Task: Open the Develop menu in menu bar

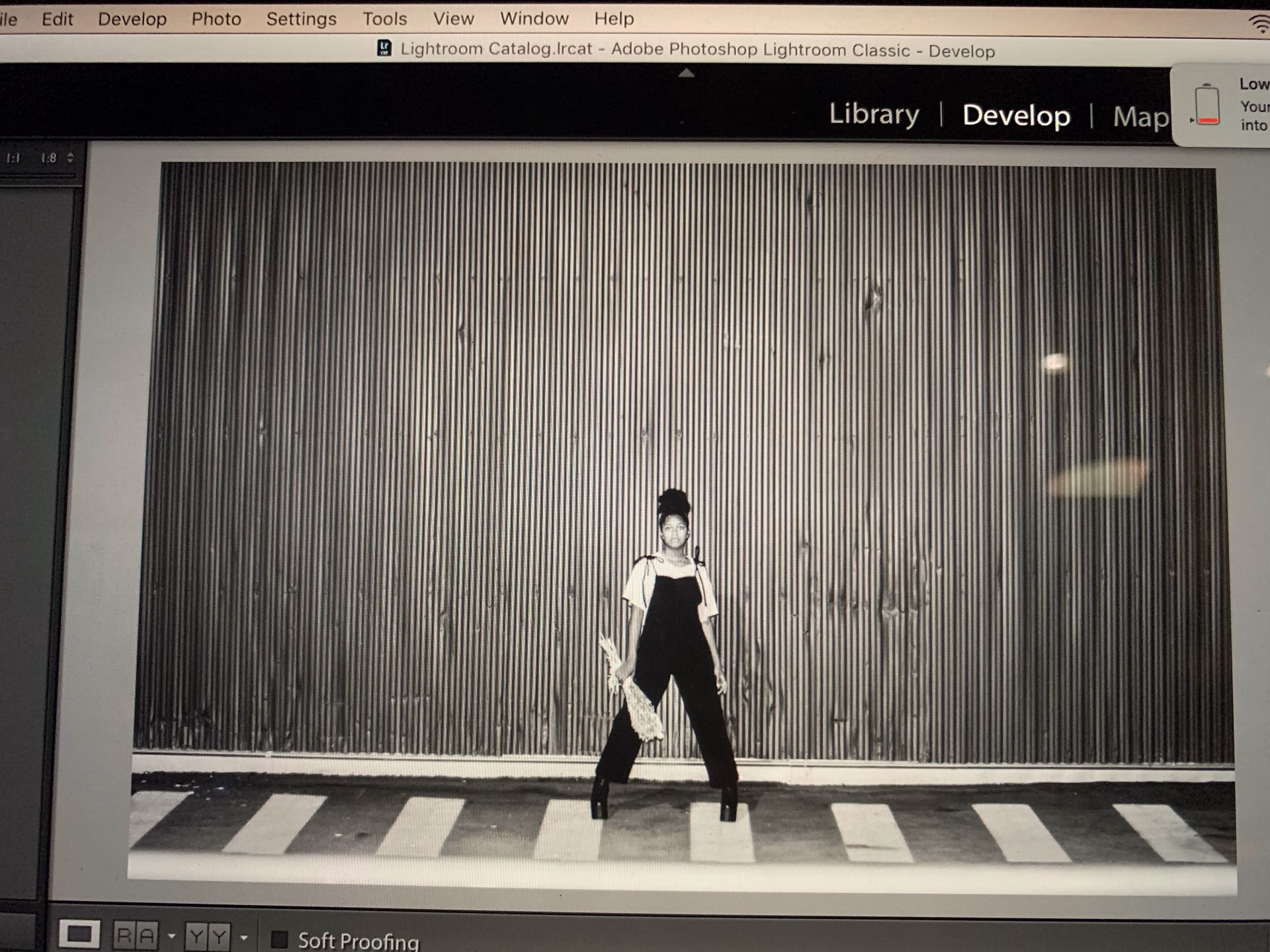Action: click(x=132, y=19)
